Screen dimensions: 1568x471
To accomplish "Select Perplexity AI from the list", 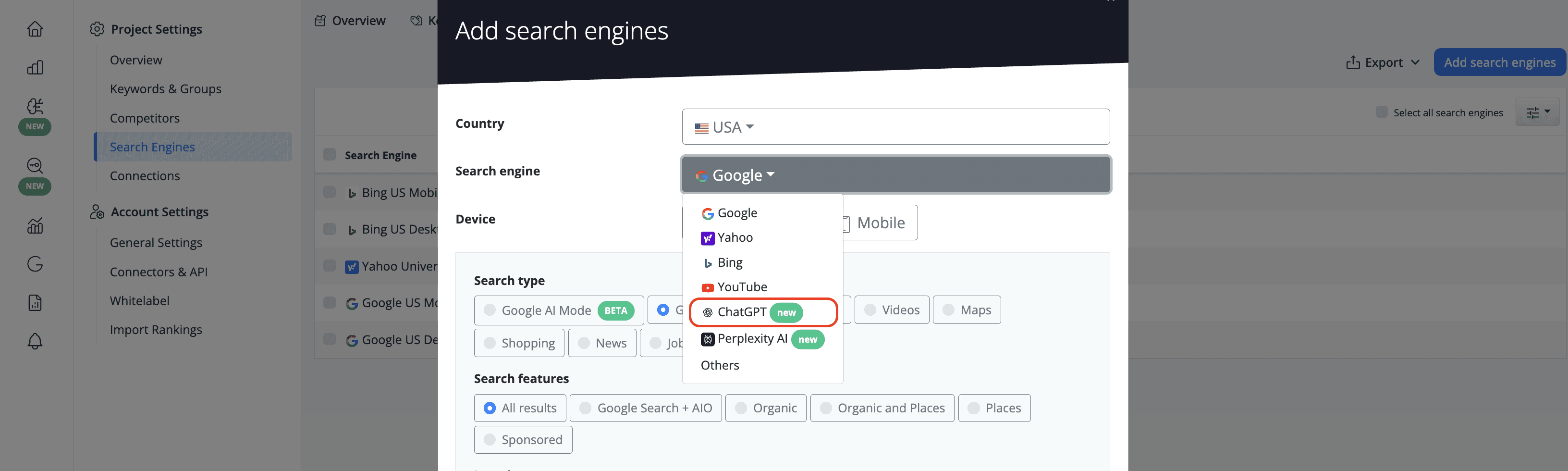I will (762, 339).
